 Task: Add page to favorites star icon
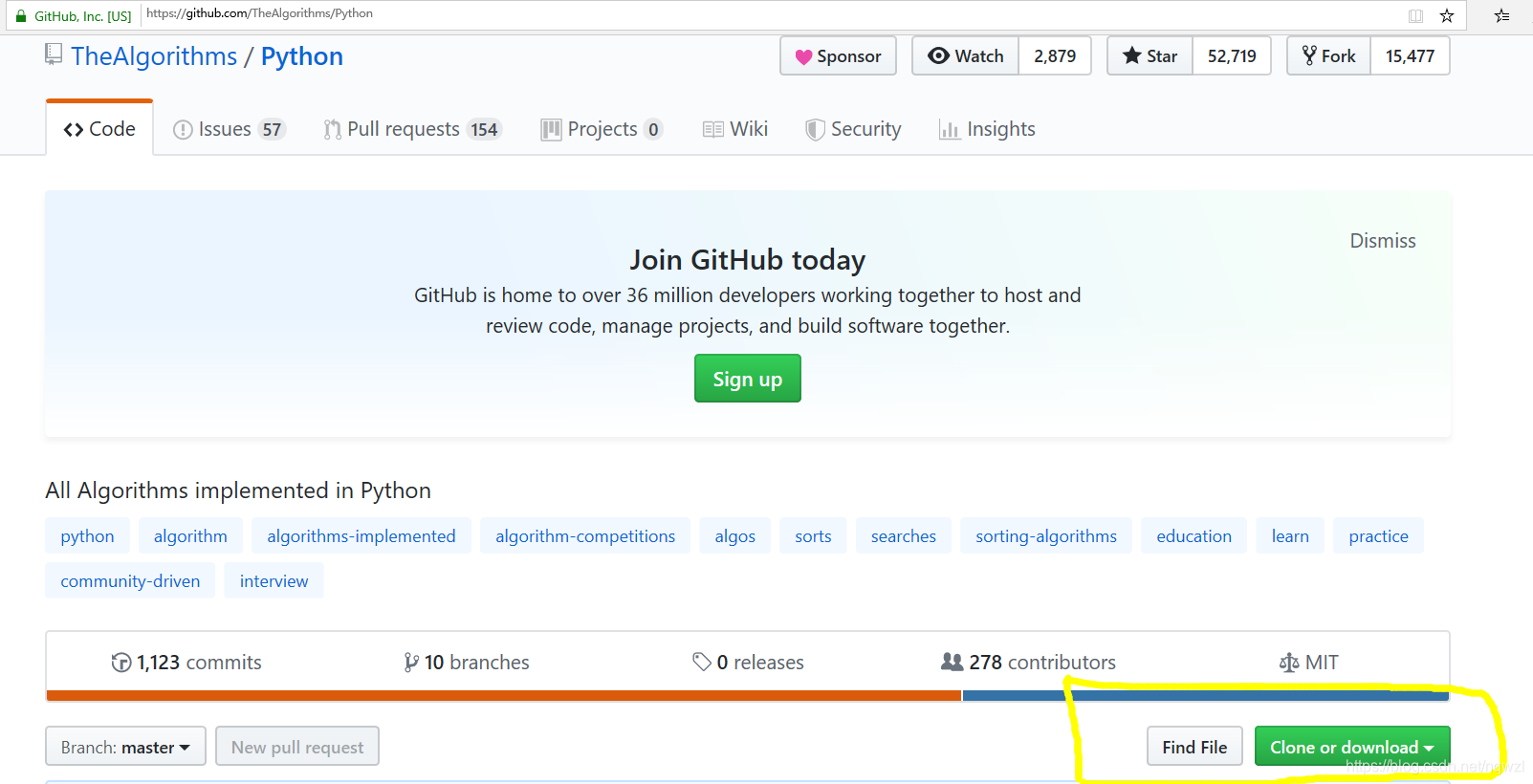tap(1447, 15)
